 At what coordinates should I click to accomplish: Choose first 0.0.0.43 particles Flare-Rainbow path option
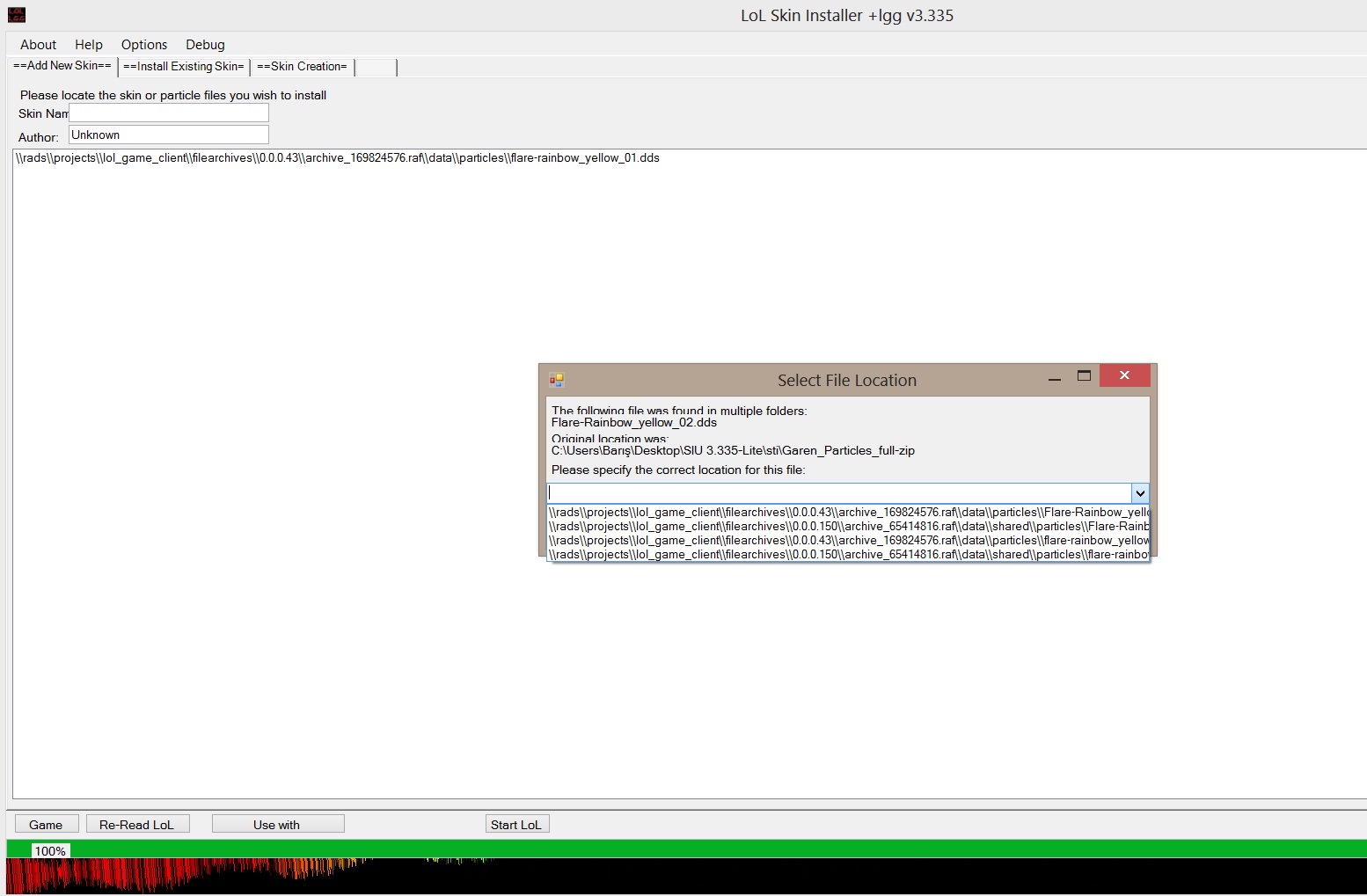point(849,513)
